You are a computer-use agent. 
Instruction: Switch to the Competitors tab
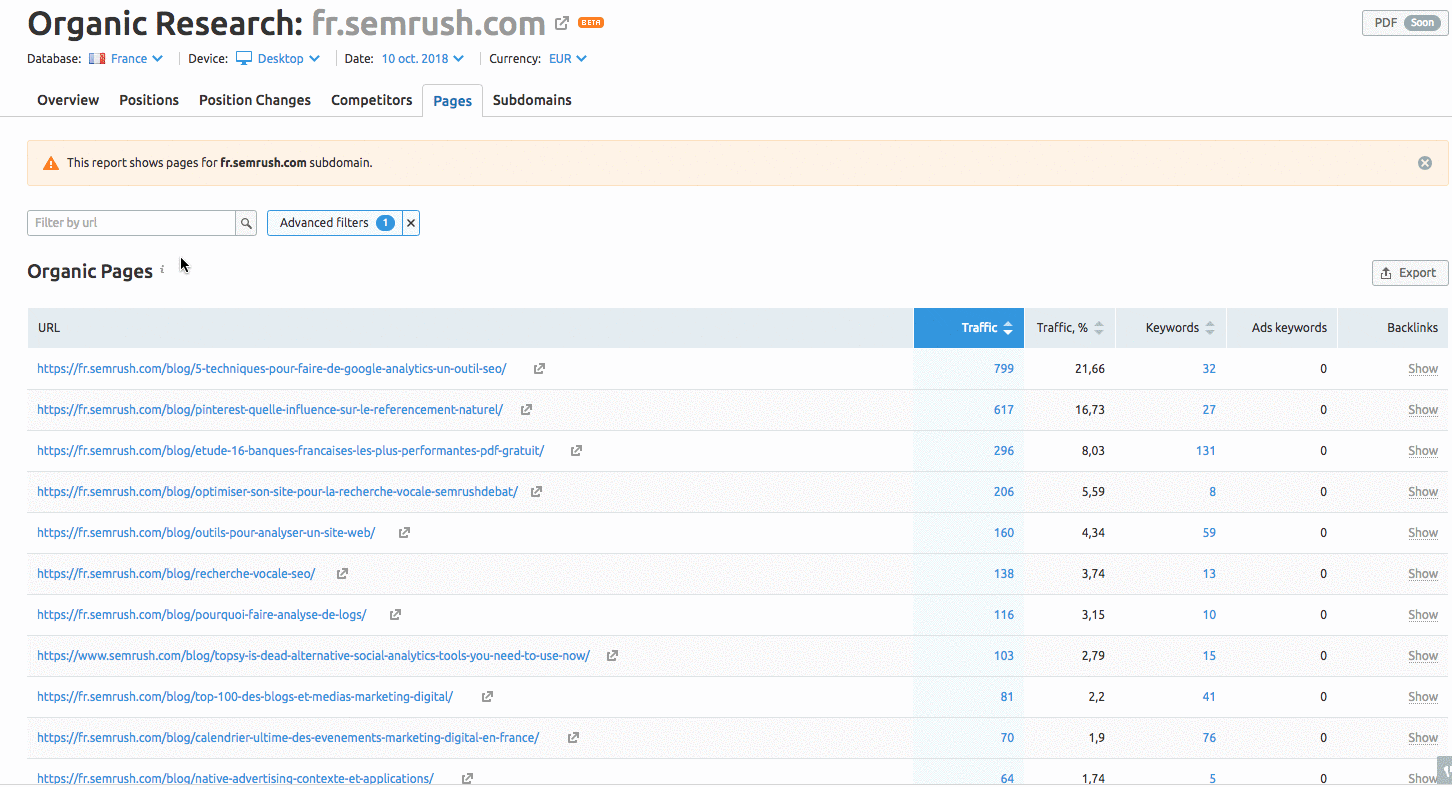(x=372, y=100)
